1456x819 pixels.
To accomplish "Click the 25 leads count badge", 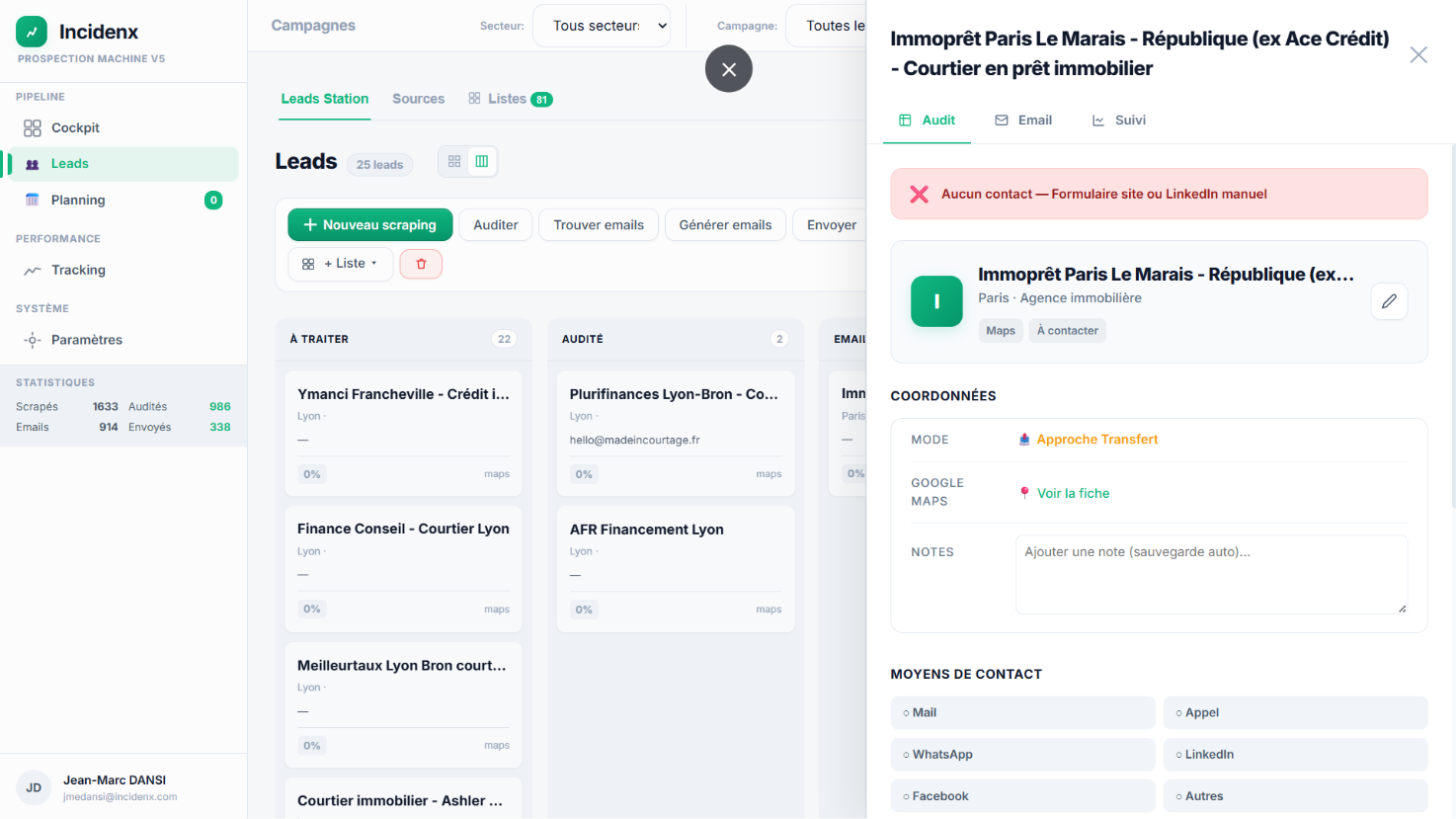I will 380,165.
